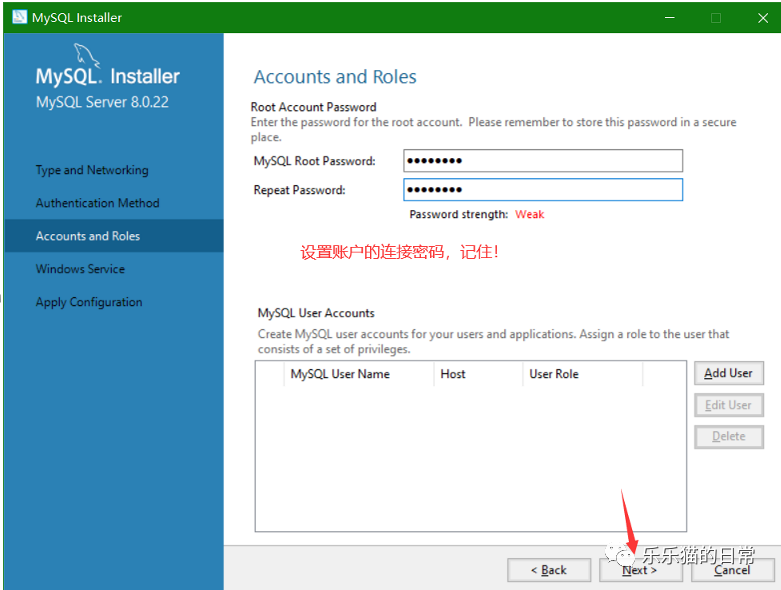781x590 pixels.
Task: Click the MySQL Installer title bar icon
Action: (19, 17)
